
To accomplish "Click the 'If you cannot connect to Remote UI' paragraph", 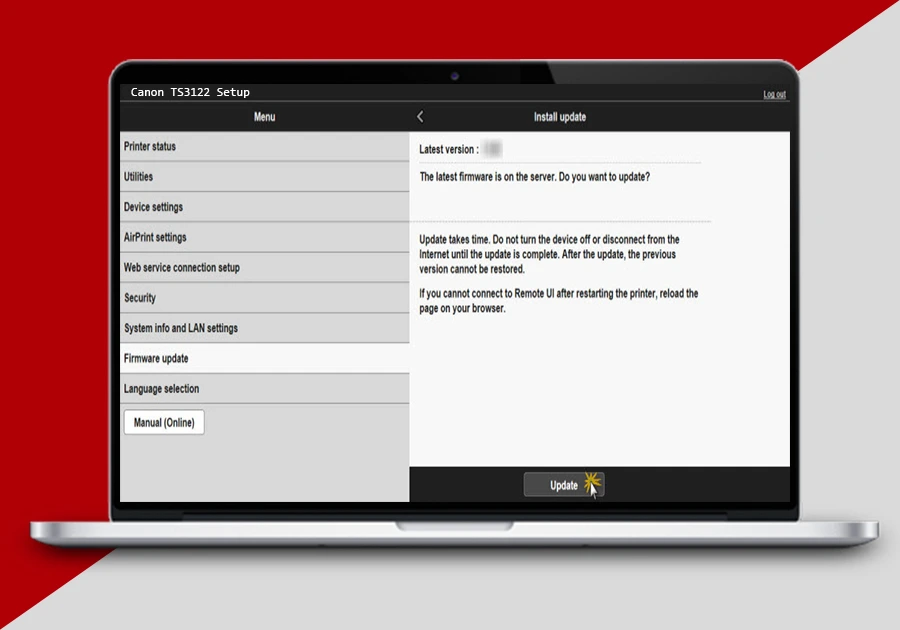I will tap(558, 301).
